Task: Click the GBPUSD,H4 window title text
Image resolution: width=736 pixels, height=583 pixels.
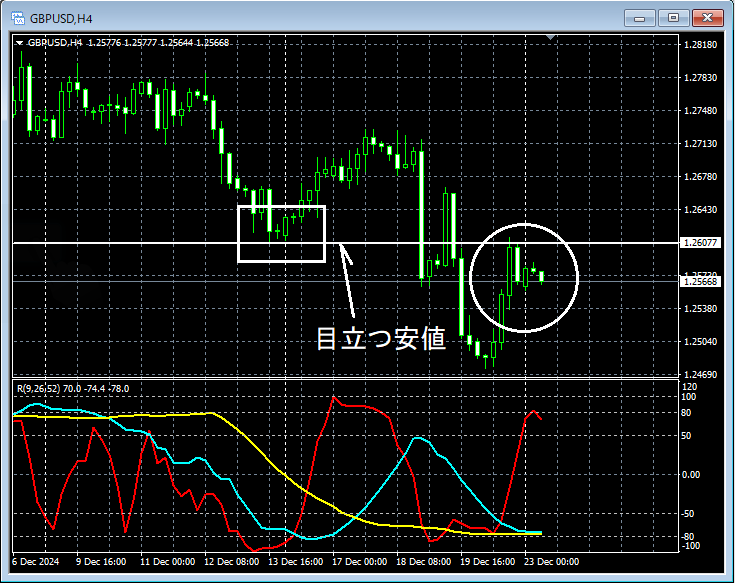Action: tap(61, 19)
